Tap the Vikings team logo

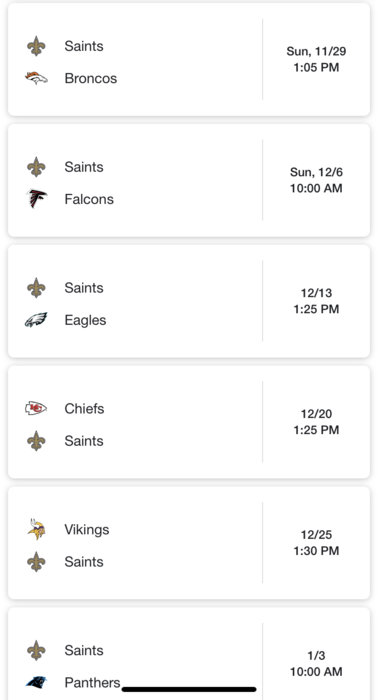click(36, 529)
